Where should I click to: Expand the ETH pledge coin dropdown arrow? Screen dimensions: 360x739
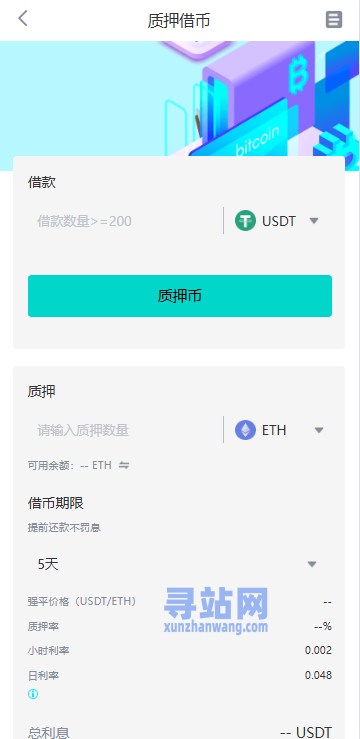(x=319, y=430)
